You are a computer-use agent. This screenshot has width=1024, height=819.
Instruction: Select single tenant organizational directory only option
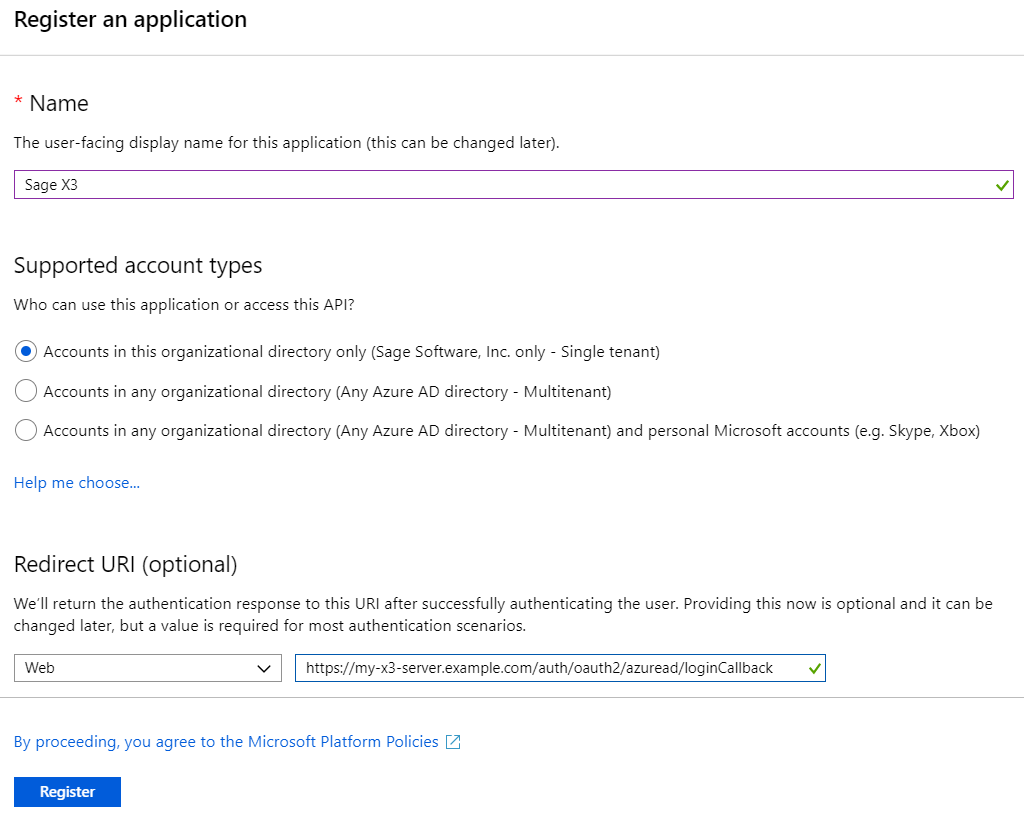(25, 351)
